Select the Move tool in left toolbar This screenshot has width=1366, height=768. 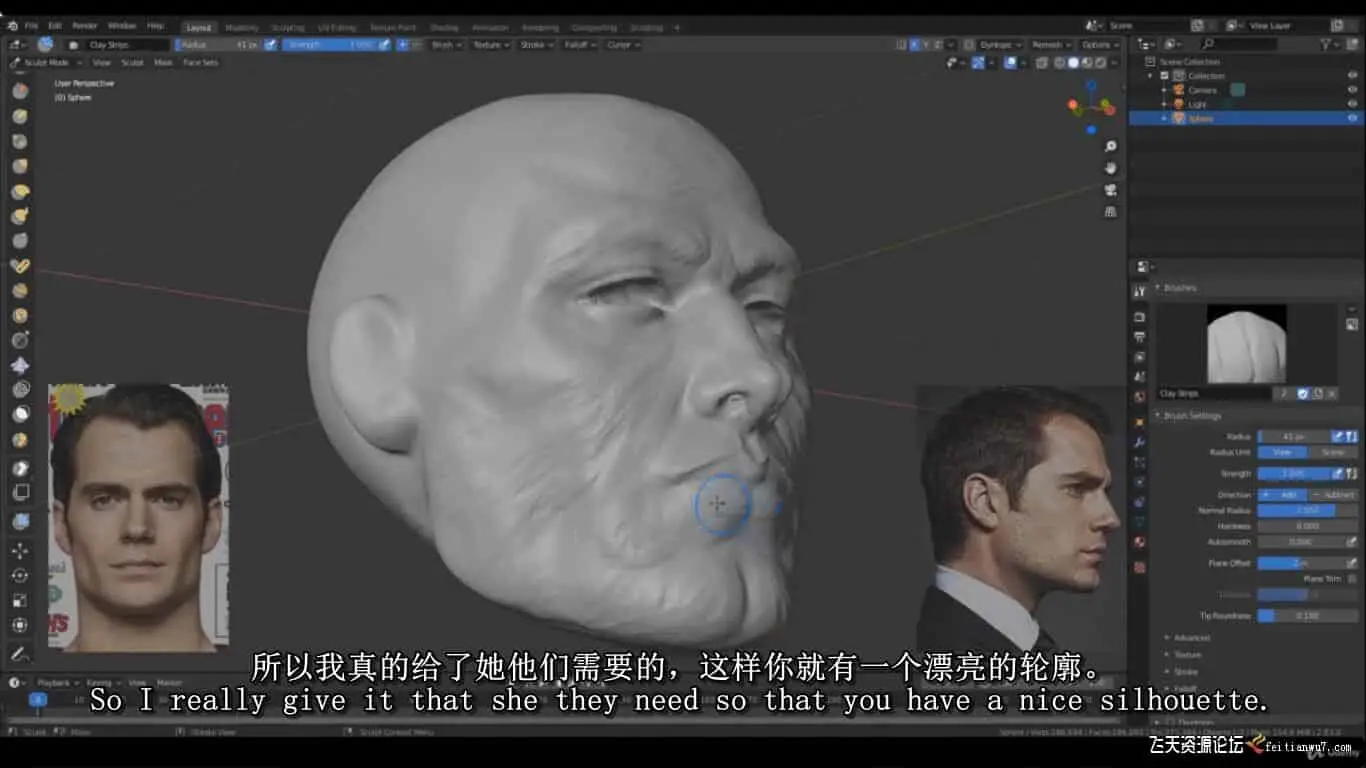19,550
